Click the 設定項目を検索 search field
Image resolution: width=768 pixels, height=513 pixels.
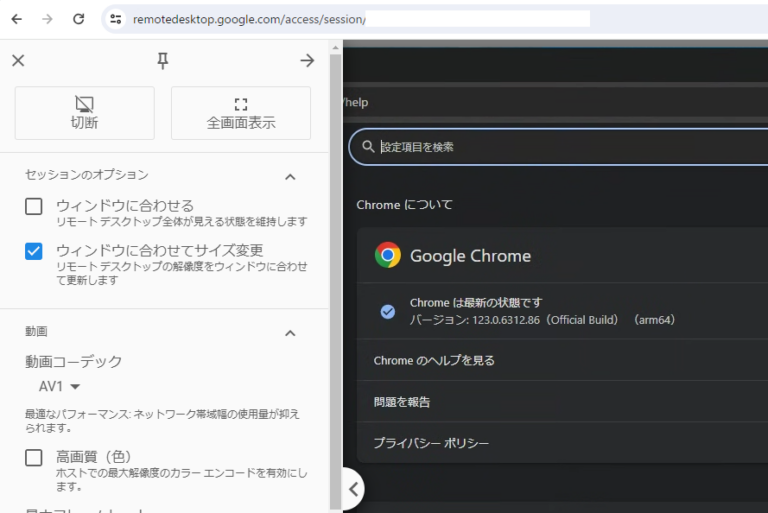coord(558,147)
